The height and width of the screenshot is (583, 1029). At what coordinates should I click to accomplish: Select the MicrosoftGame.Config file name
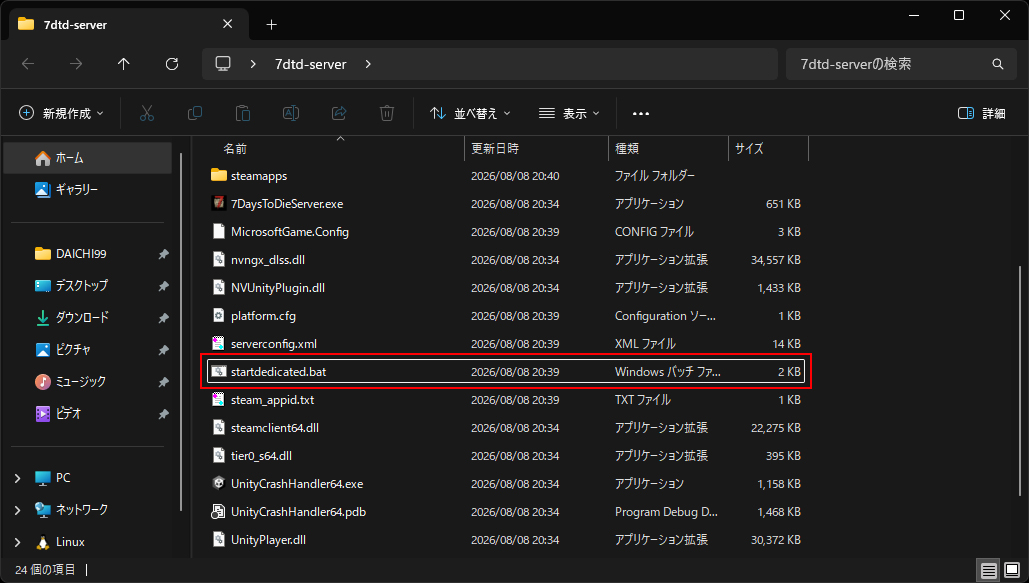point(289,232)
